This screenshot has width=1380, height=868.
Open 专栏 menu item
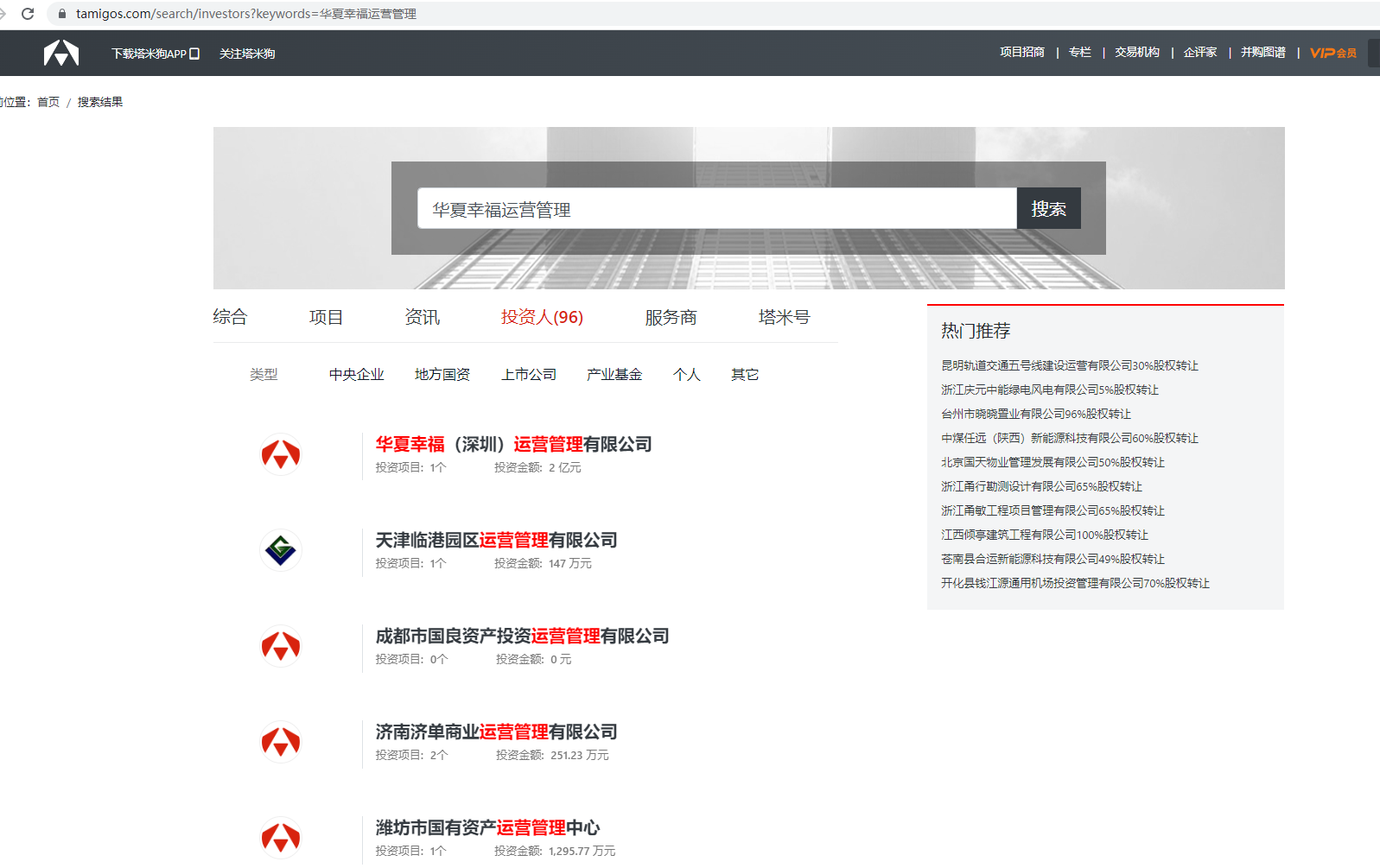coord(1080,52)
